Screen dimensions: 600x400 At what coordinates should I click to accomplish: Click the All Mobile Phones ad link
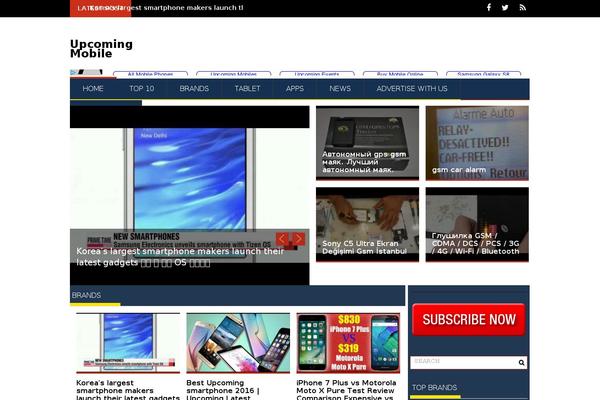(150, 73)
